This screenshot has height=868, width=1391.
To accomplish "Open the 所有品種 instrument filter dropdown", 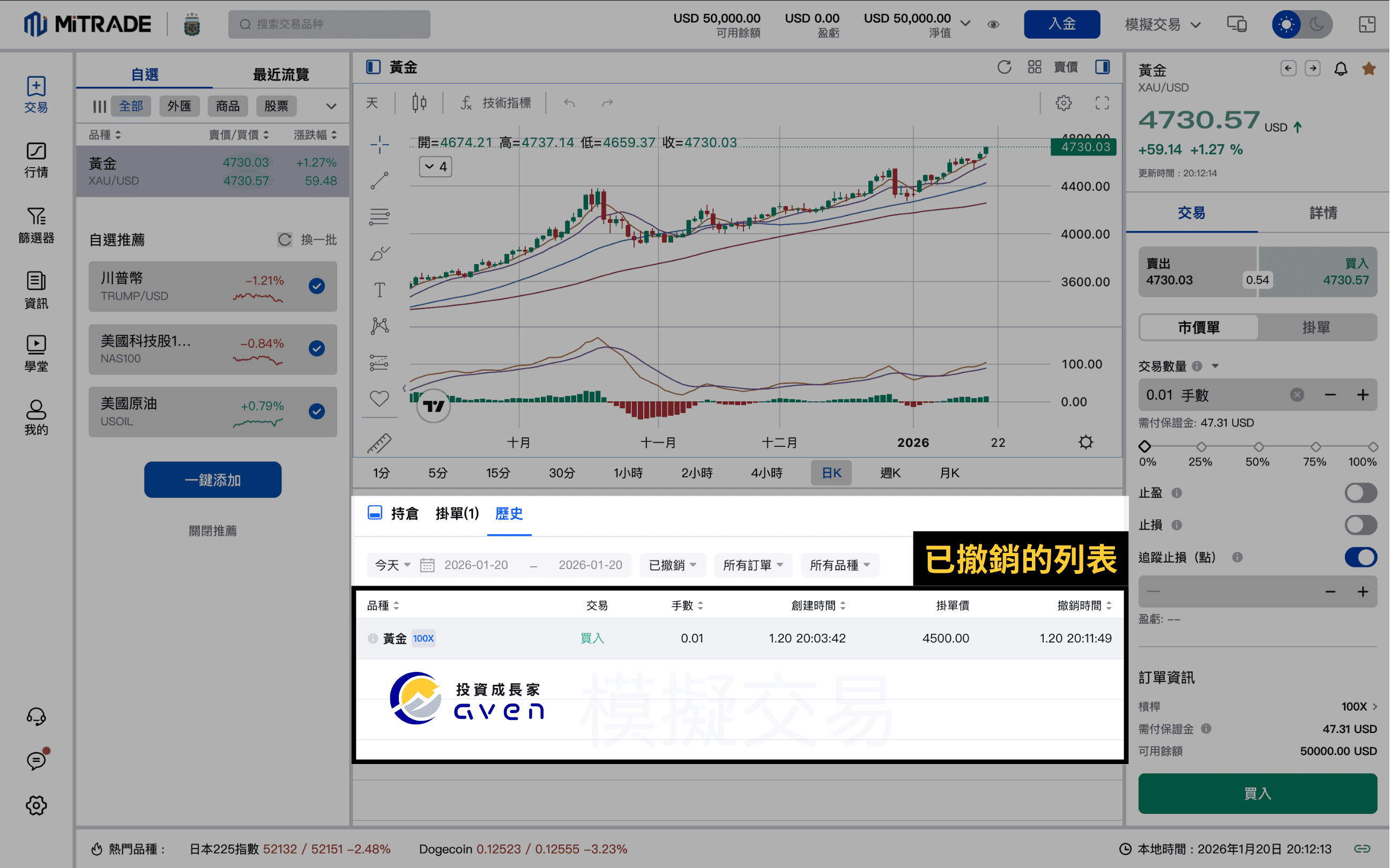I will point(839,565).
